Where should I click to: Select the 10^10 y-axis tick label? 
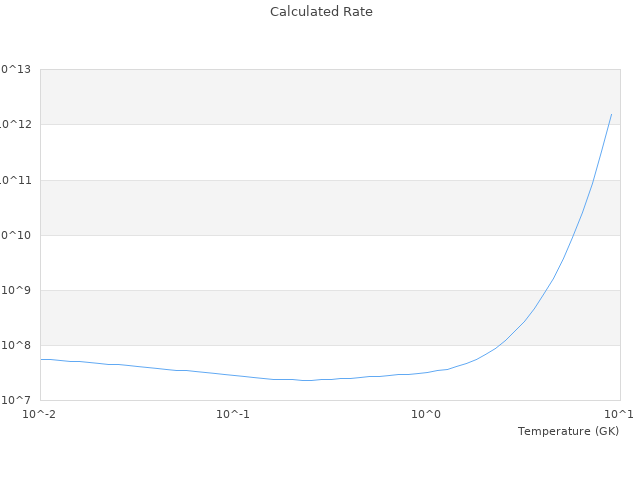pos(16,235)
